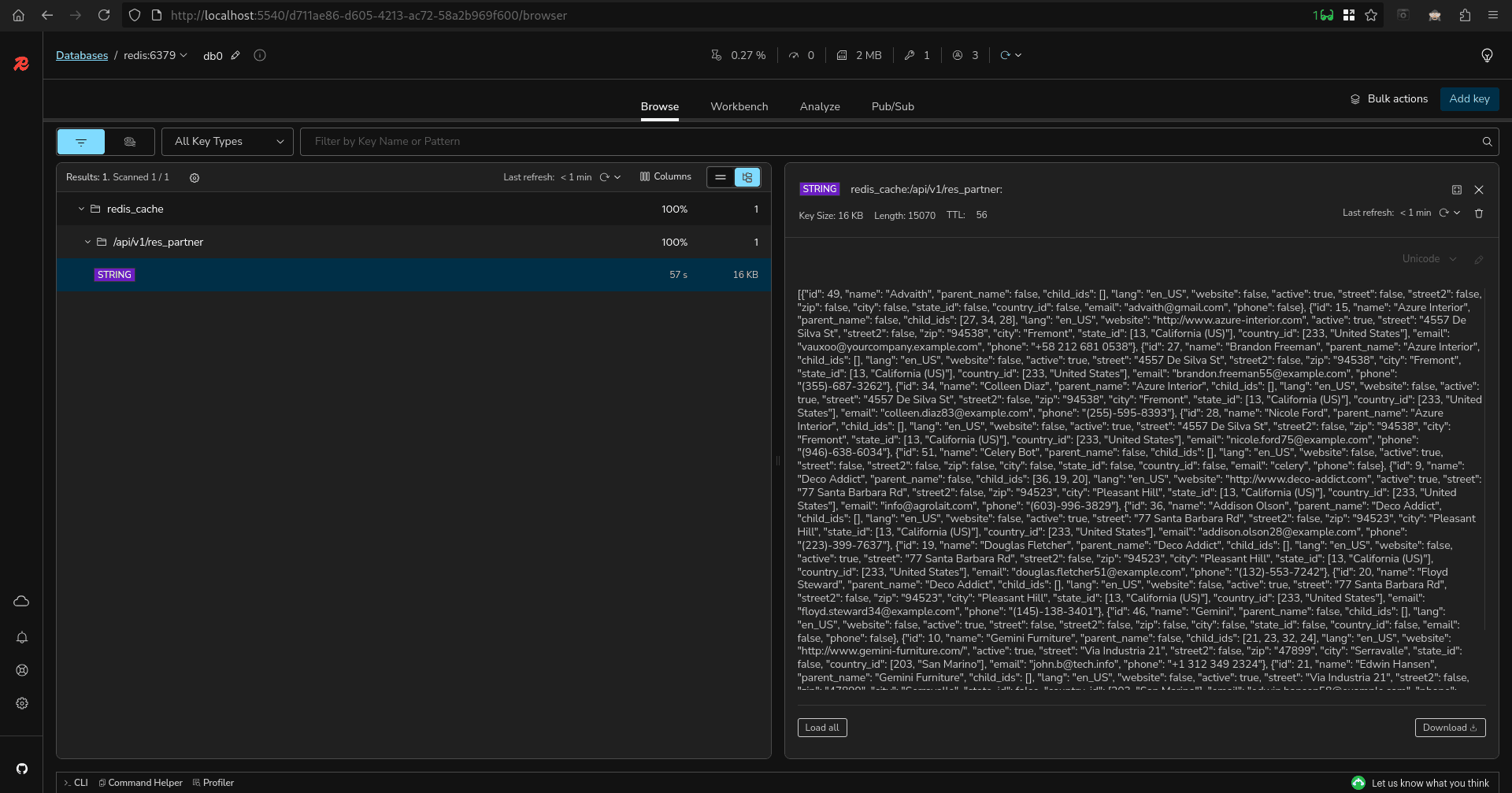Viewport: 1512px width, 793px height.
Task: Switch results to list view layout
Action: (721, 177)
